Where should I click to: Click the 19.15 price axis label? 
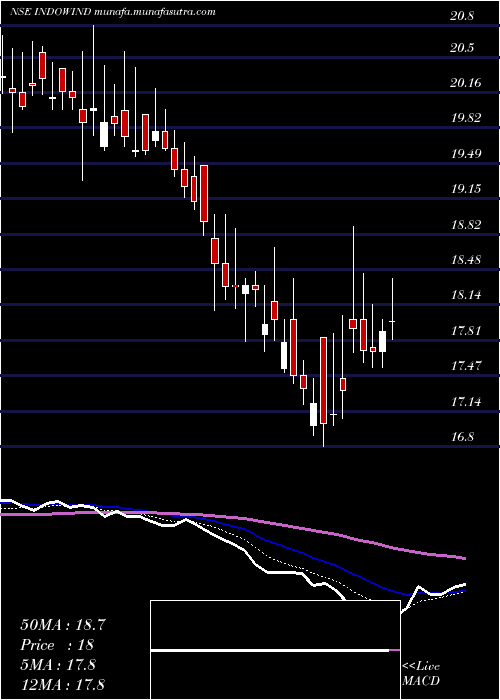pos(466,189)
